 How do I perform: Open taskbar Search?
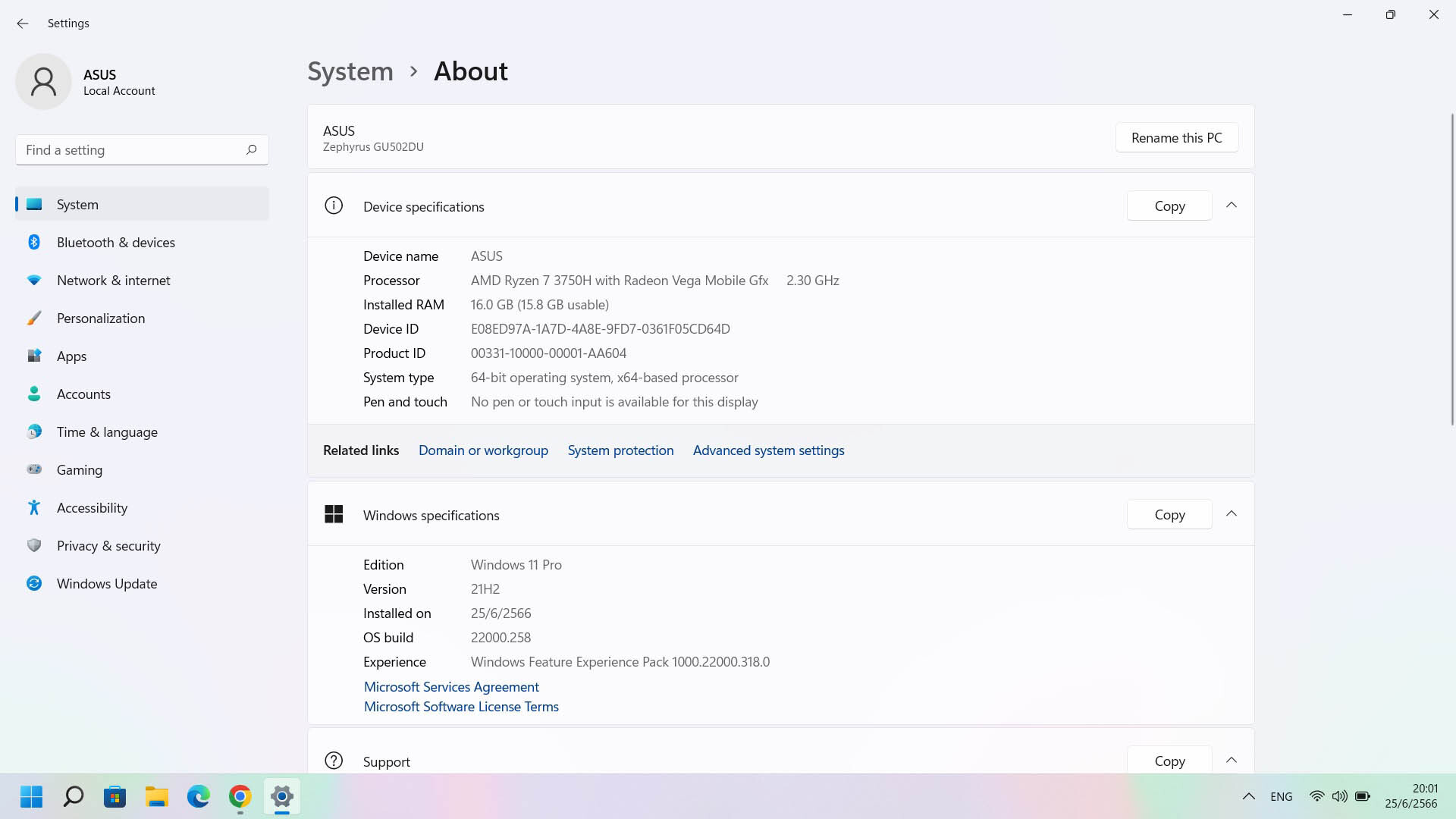pyautogui.click(x=73, y=796)
